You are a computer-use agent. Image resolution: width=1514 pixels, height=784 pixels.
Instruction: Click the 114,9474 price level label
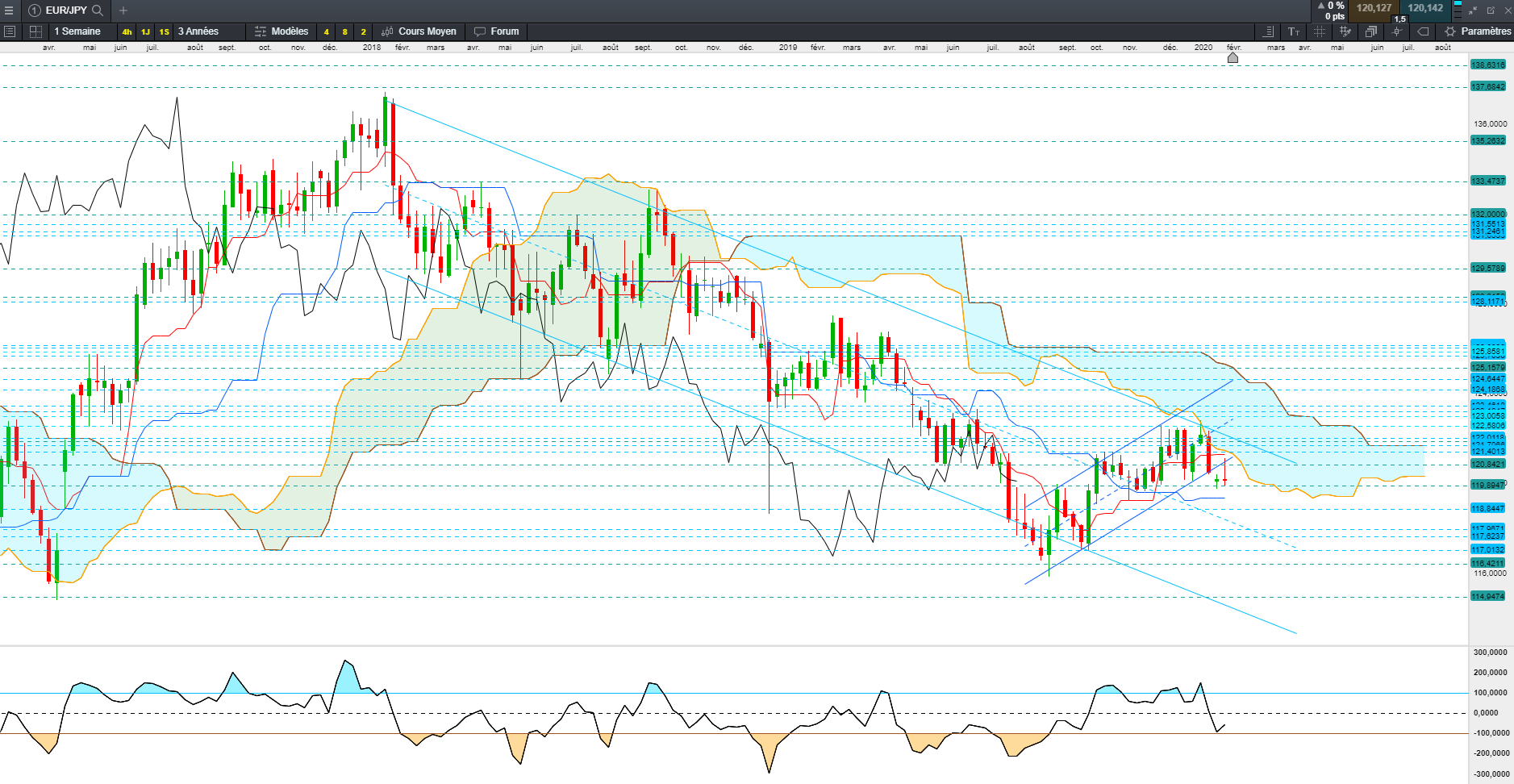click(1488, 596)
